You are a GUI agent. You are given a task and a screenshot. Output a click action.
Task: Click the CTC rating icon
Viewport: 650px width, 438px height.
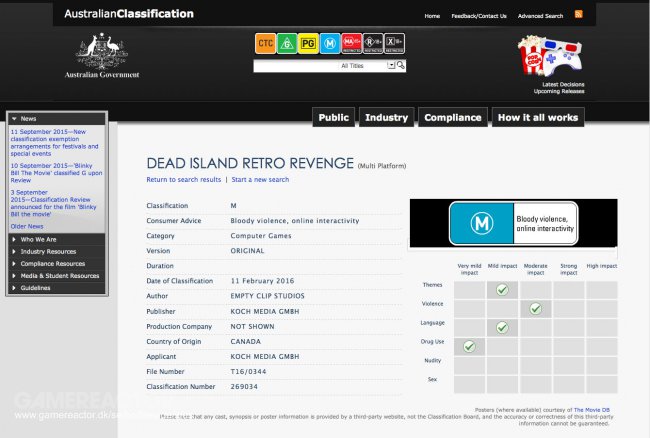265,44
